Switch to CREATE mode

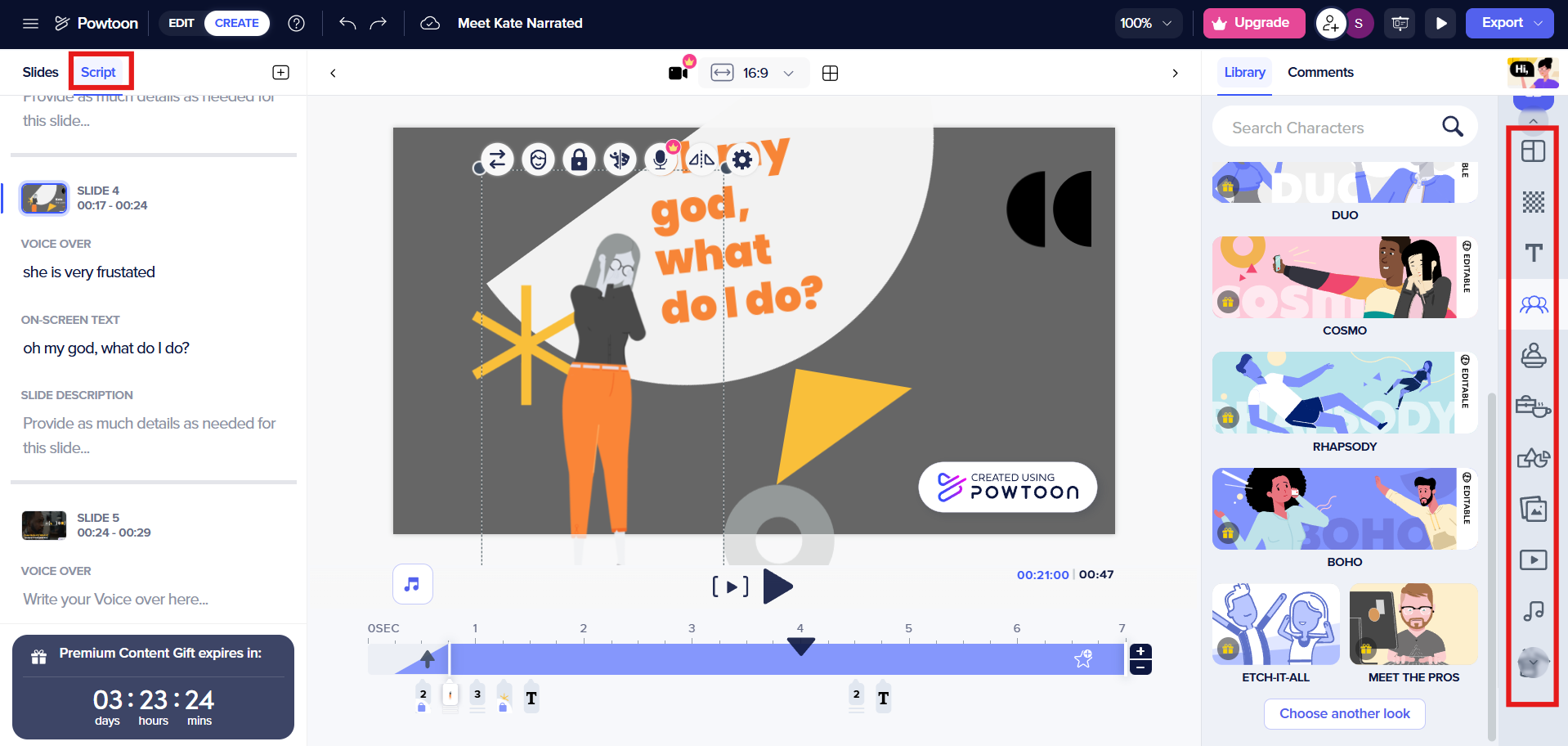237,23
